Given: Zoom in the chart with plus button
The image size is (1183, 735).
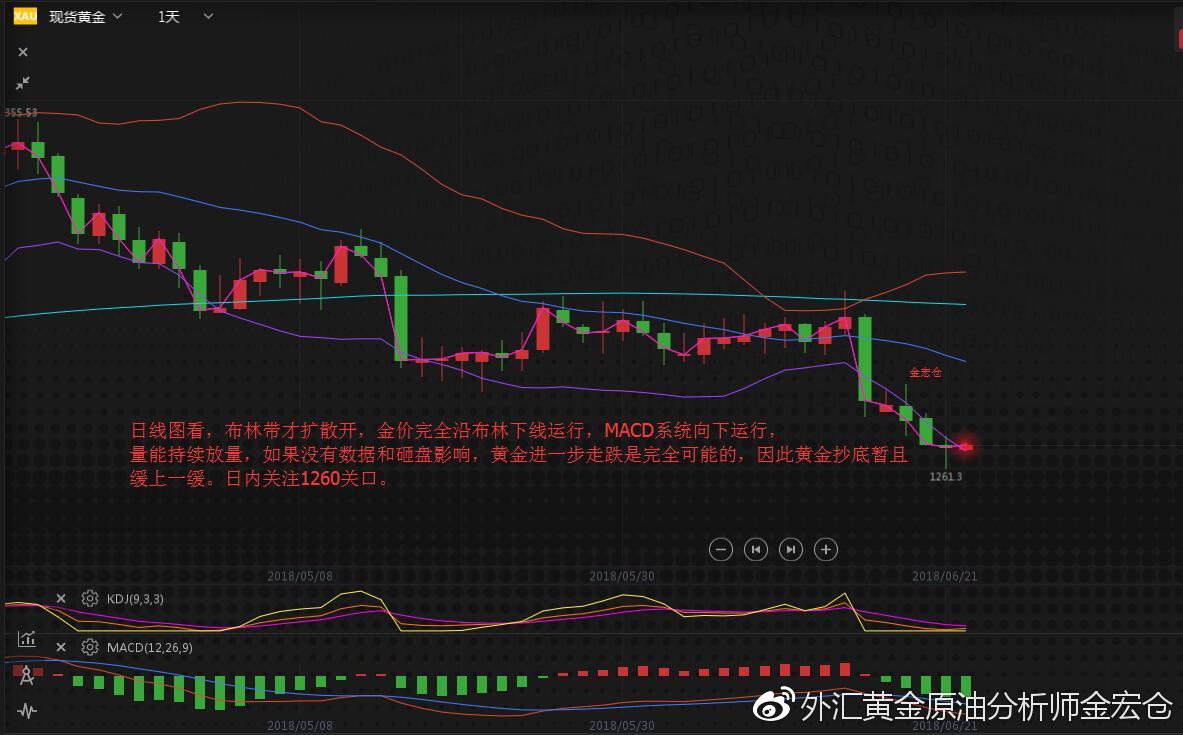Looking at the screenshot, I should coord(825,549).
